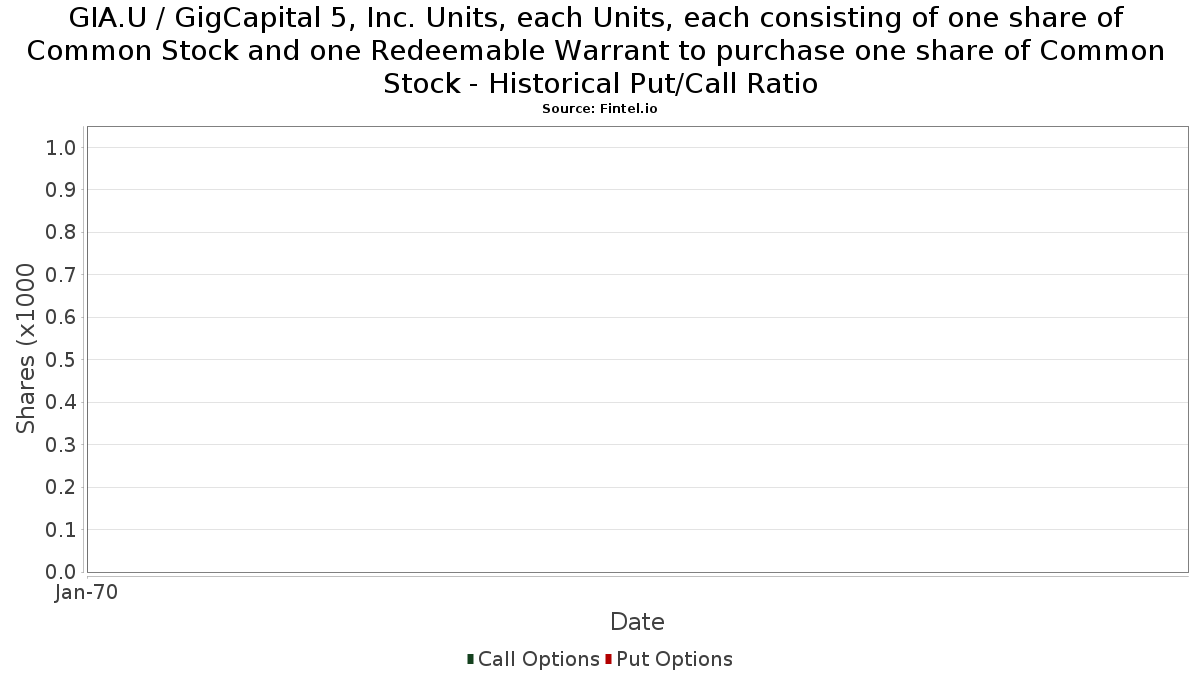
Task: Click the Date axis label
Action: pos(637,622)
